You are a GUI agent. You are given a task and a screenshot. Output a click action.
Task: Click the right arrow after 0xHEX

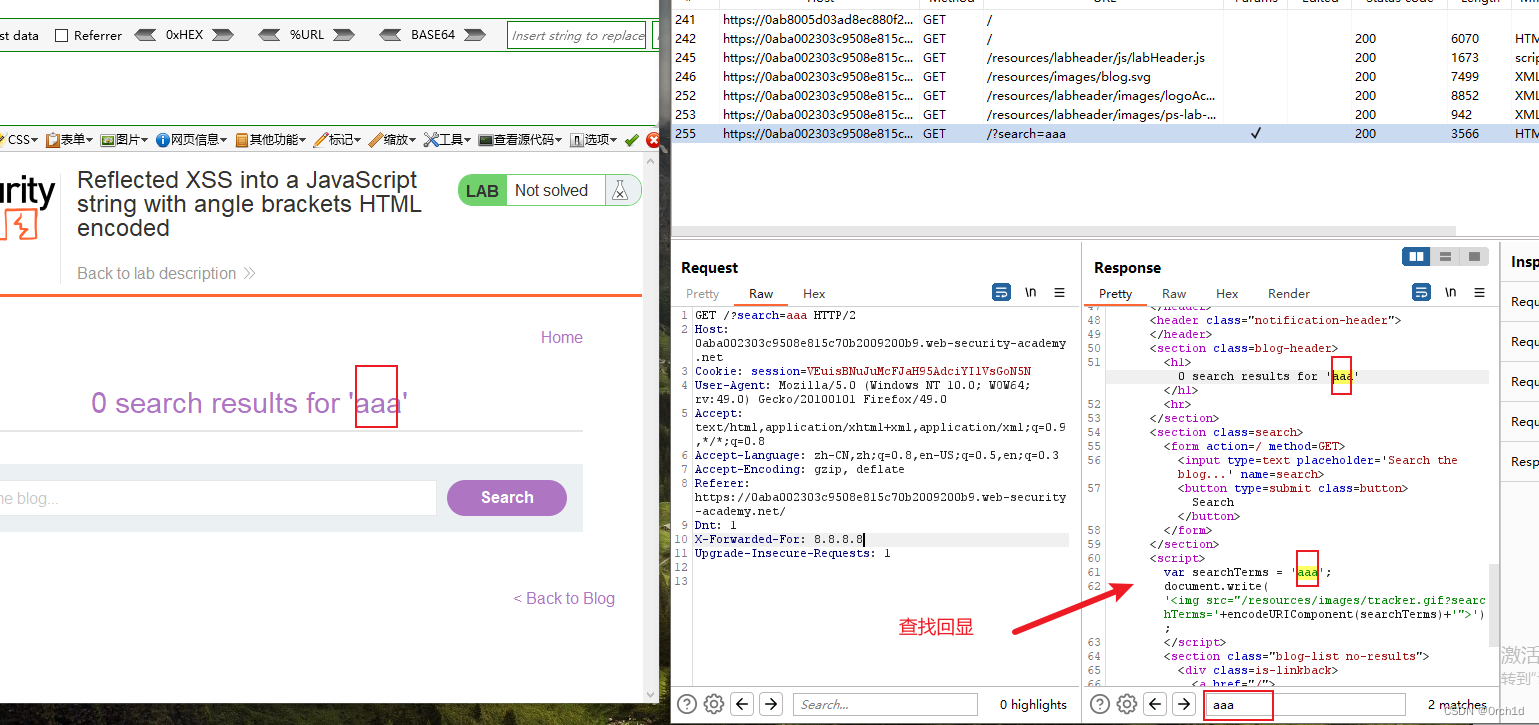point(222,35)
